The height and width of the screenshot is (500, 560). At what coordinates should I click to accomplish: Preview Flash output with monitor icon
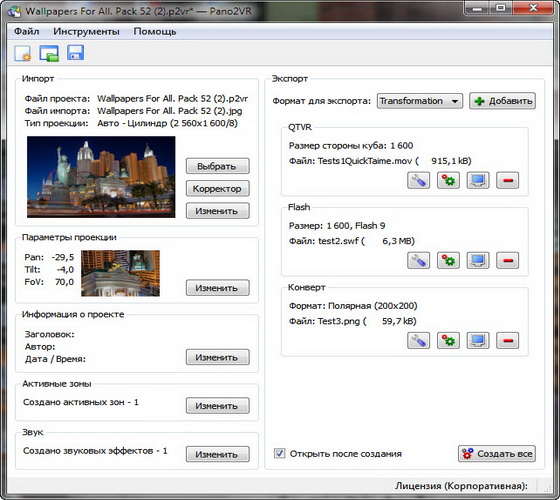click(478, 260)
